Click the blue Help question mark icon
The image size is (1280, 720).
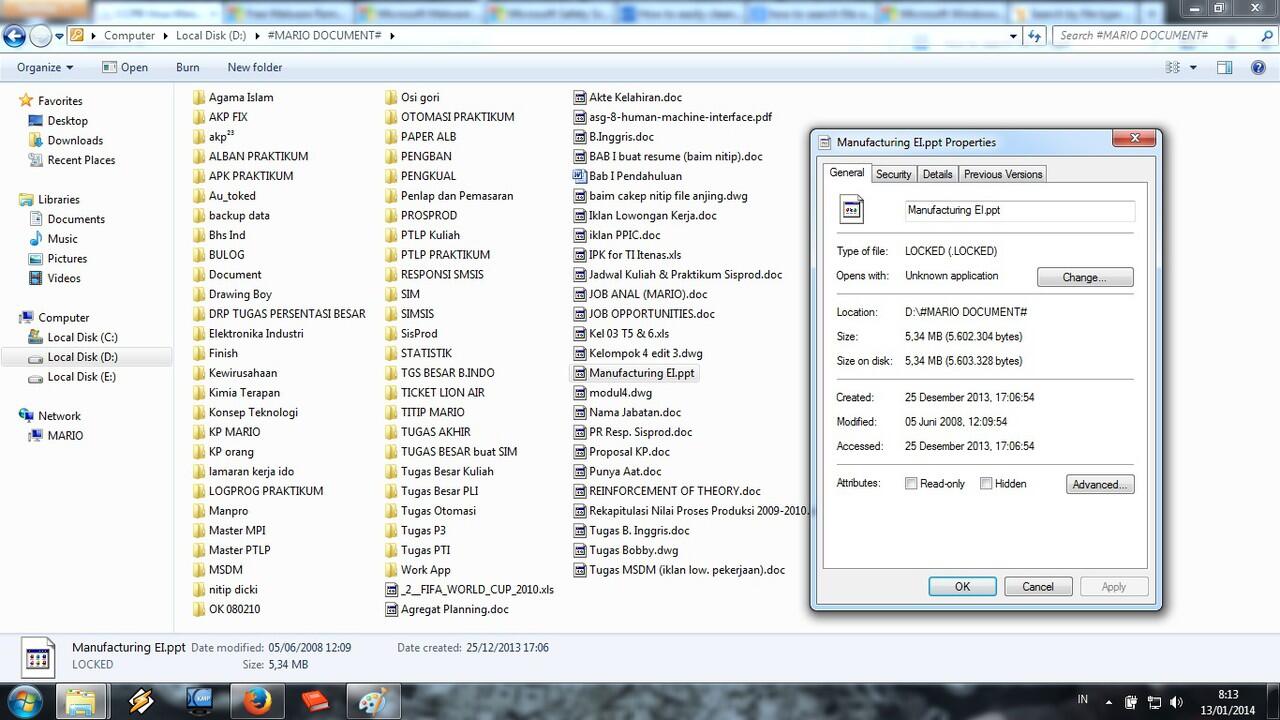click(x=1258, y=67)
